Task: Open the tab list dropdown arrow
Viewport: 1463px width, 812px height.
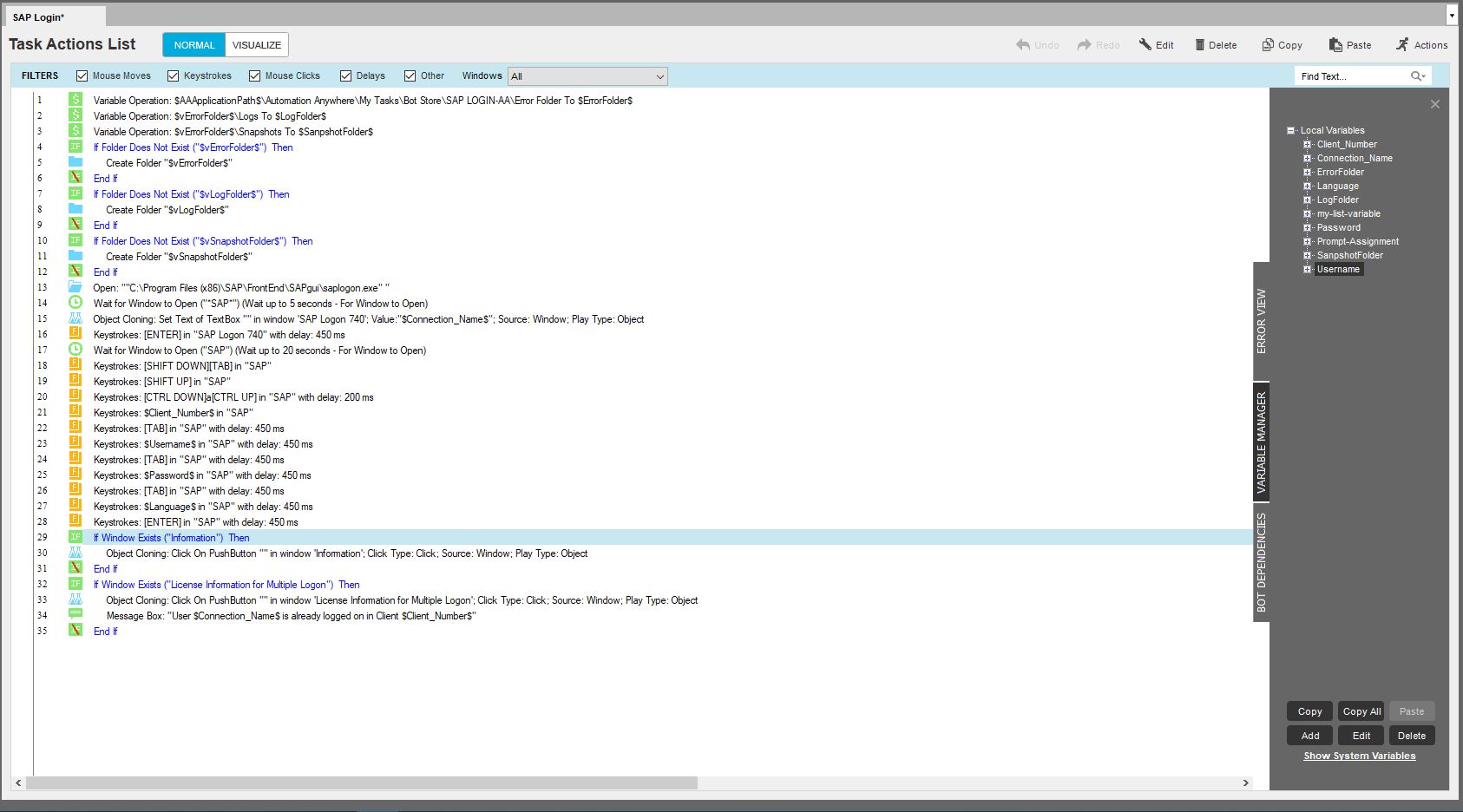Action: coord(1452,16)
